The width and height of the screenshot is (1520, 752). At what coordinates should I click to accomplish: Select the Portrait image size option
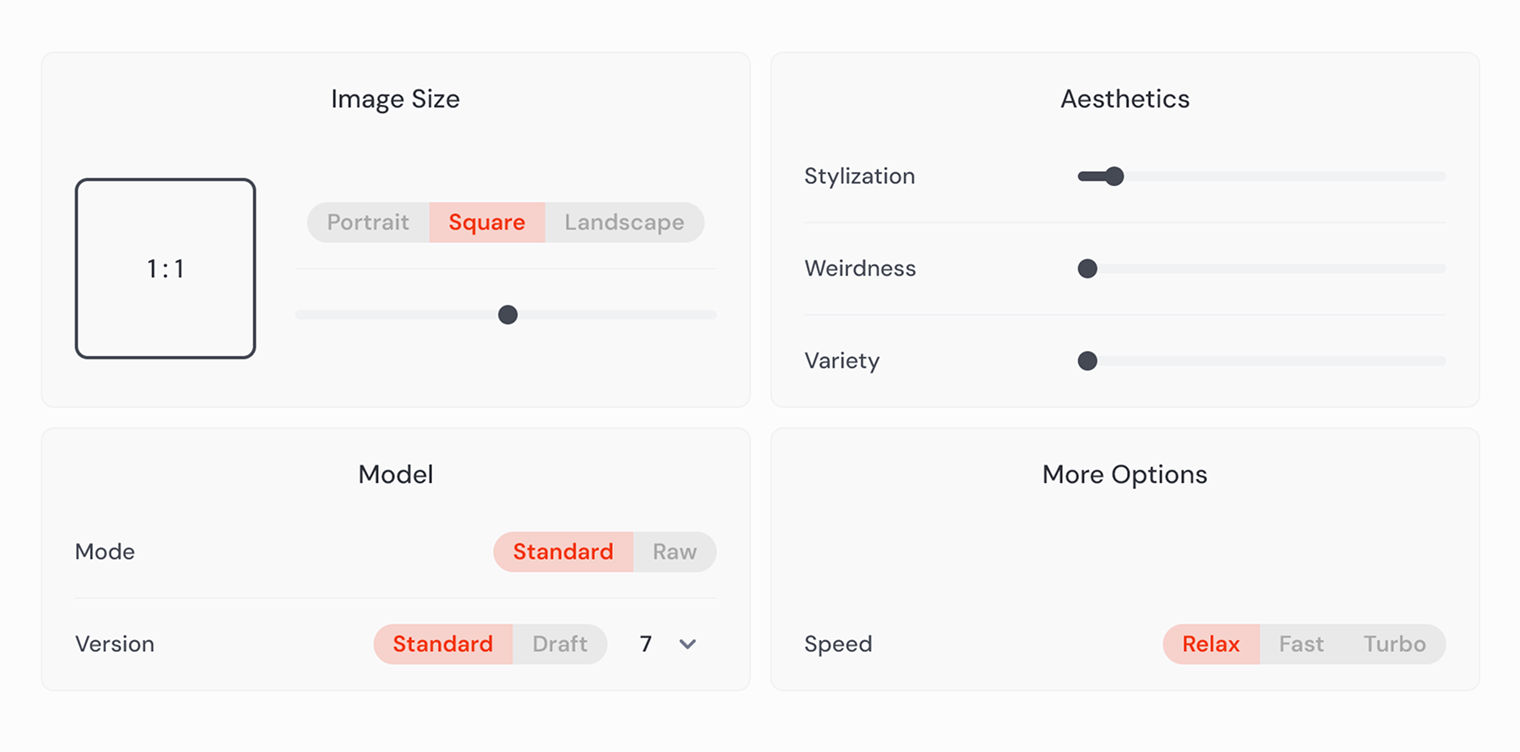pos(368,222)
